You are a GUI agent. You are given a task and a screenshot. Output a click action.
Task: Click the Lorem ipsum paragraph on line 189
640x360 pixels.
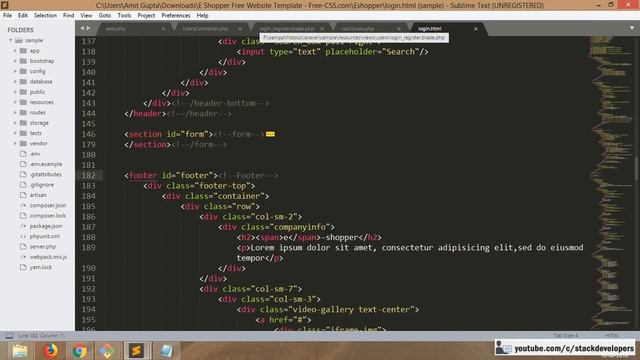[x=410, y=253]
